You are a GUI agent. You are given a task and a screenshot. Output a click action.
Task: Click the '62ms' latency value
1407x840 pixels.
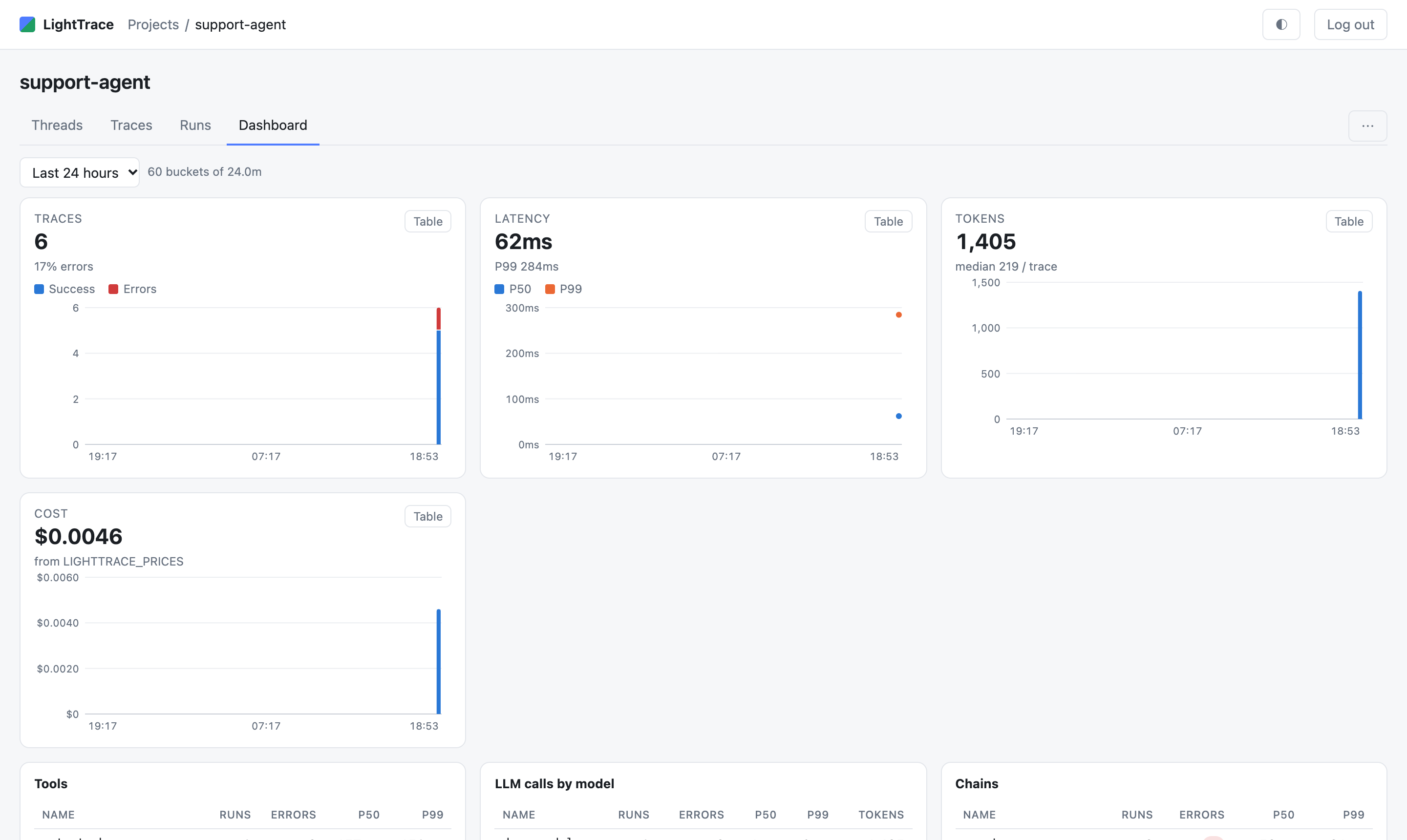523,242
